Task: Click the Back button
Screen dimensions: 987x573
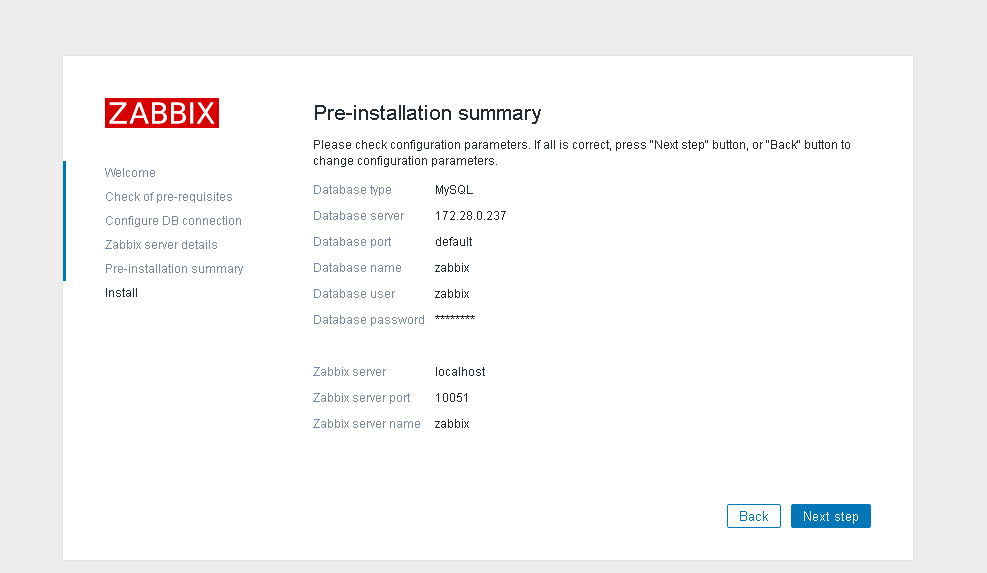Action: pos(753,516)
